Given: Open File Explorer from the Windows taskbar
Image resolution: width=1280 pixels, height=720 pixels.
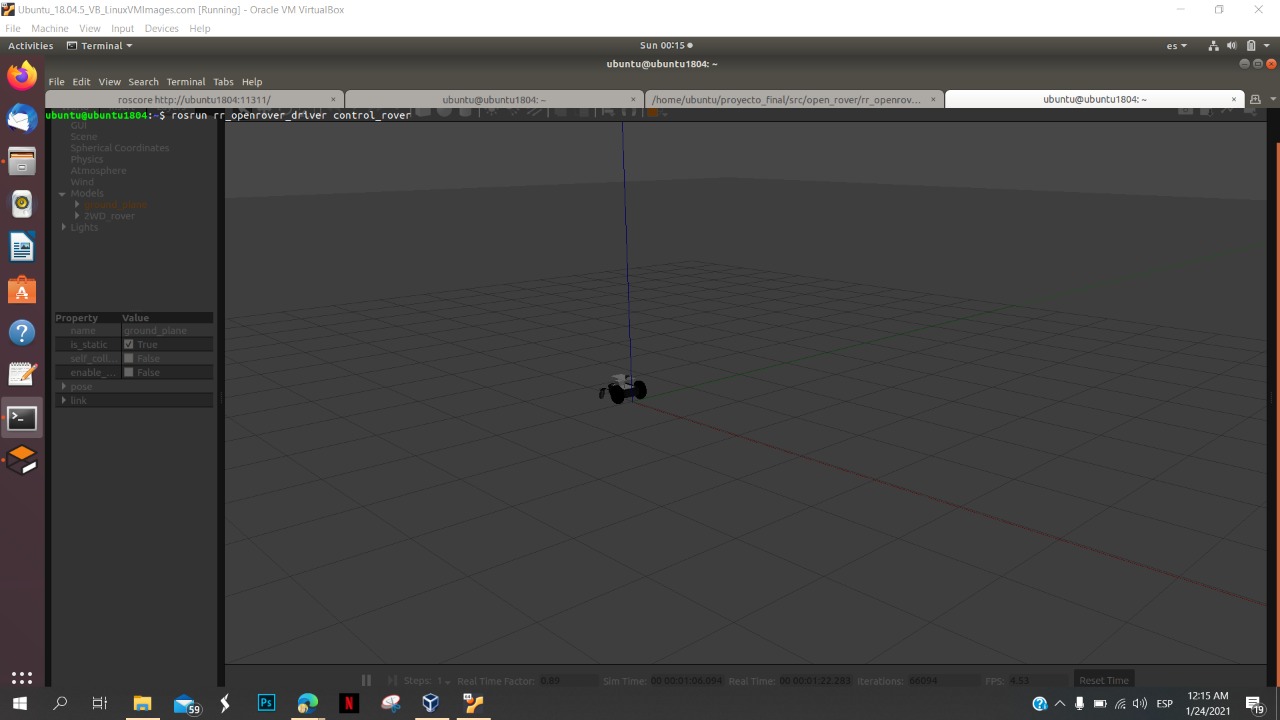Looking at the screenshot, I should [142, 703].
